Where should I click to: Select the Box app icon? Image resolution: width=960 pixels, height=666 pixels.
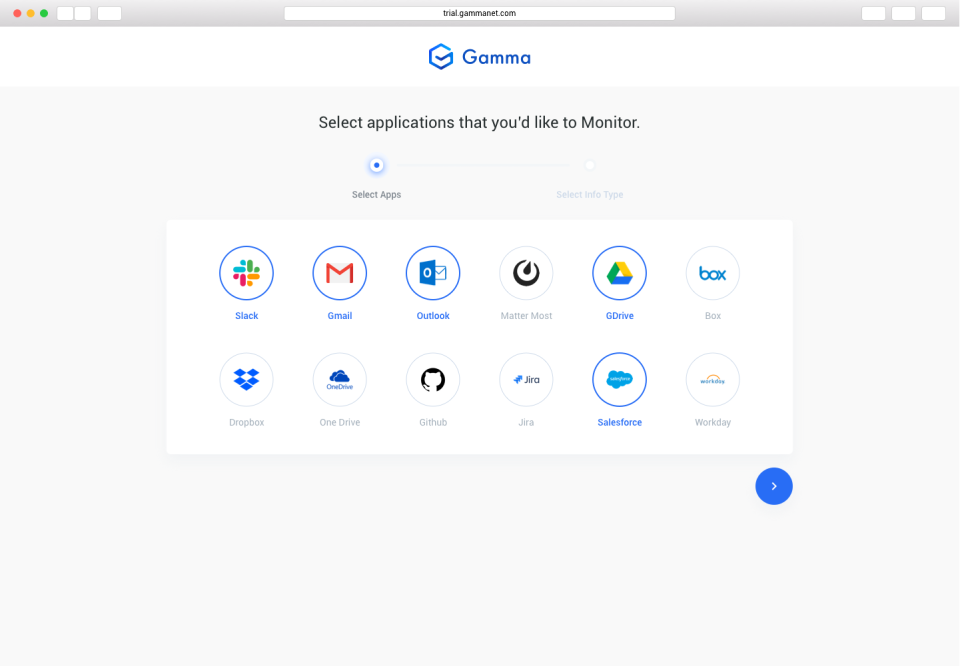coord(713,273)
